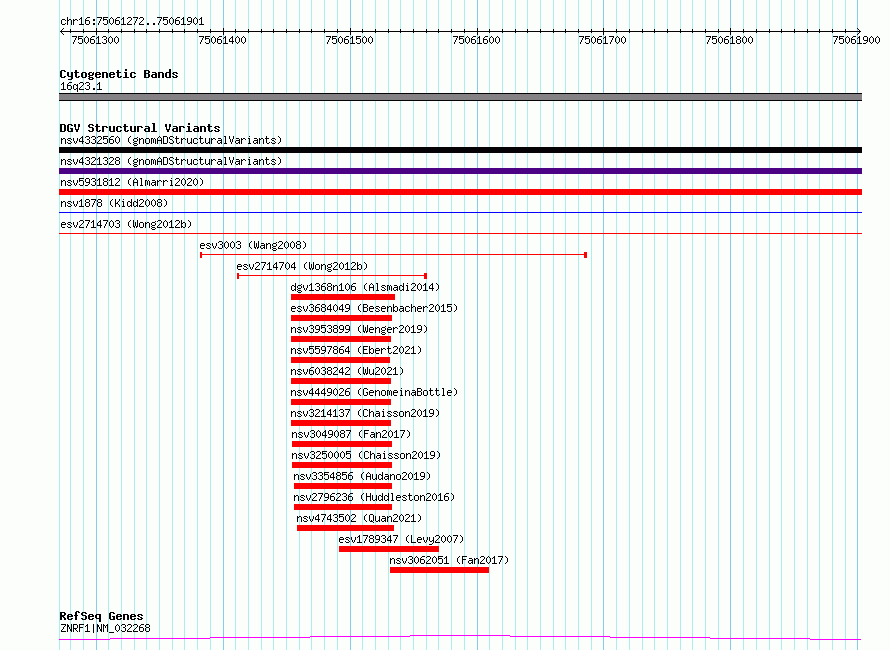890x650 pixels.
Task: Select red bar under nsv3062051
Action: coord(439,570)
